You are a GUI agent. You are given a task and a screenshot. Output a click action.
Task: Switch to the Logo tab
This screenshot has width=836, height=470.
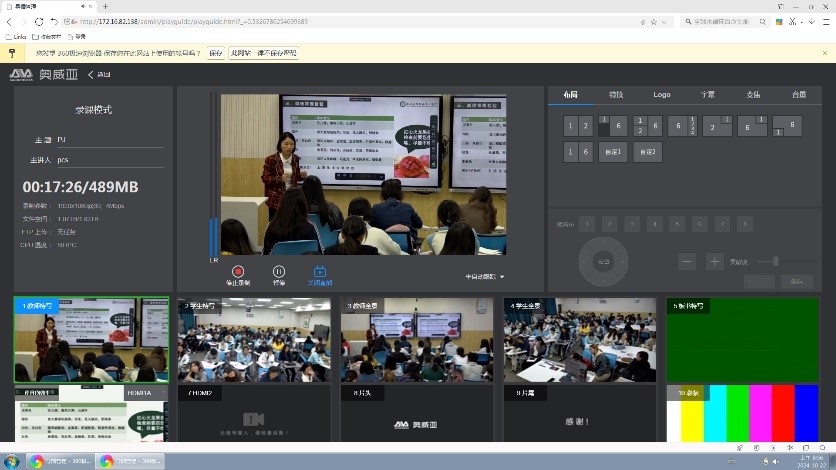tap(662, 94)
